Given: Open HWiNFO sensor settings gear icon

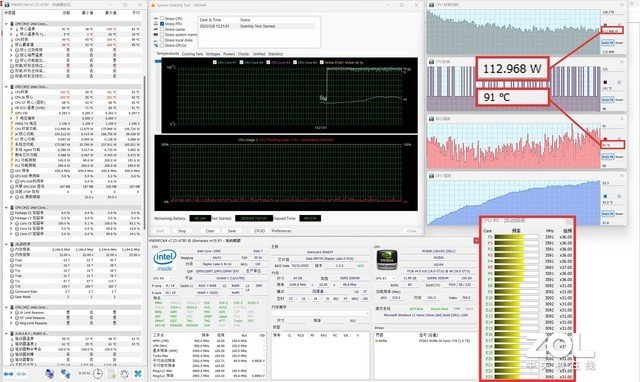Looking at the screenshot, I should pos(124,373).
